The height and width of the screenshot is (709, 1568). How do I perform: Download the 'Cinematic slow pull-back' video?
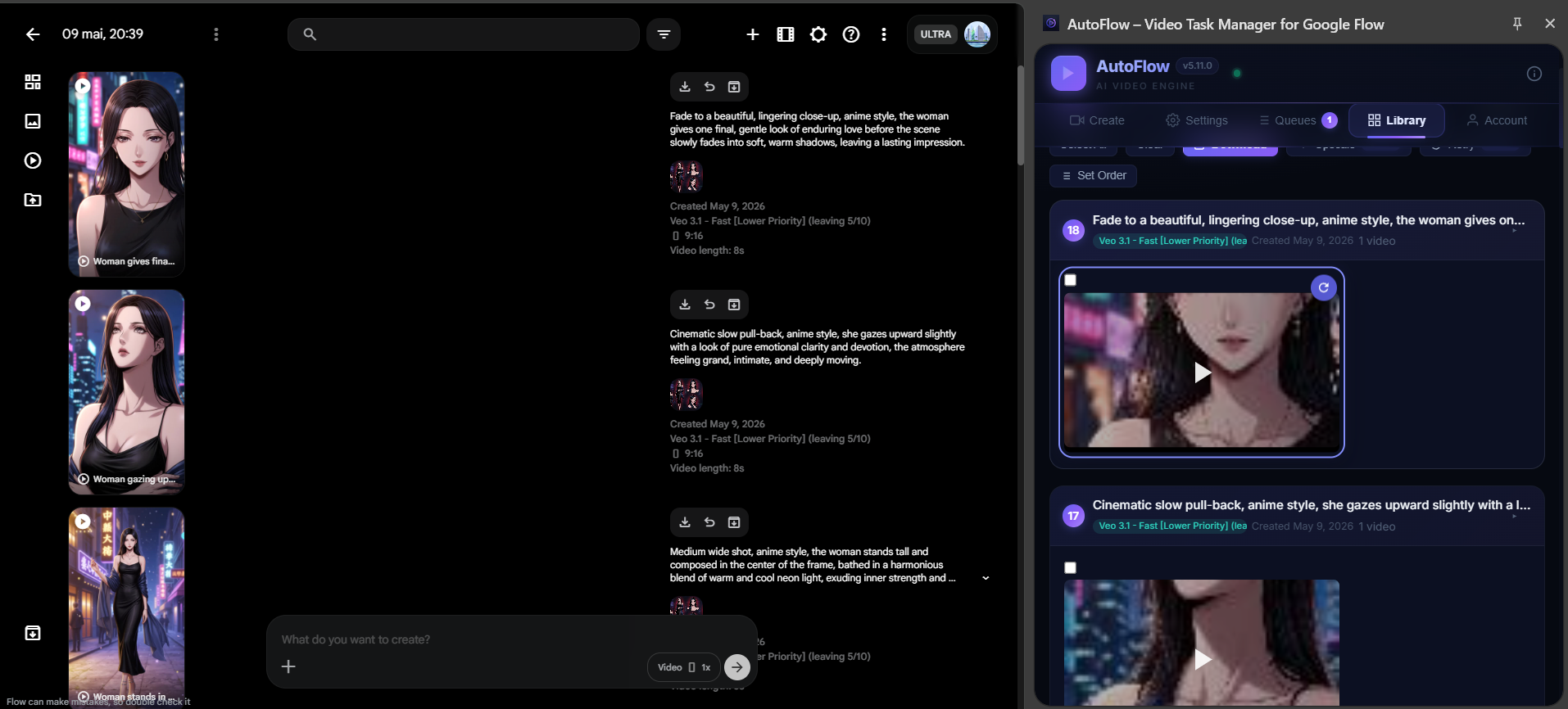click(x=685, y=305)
